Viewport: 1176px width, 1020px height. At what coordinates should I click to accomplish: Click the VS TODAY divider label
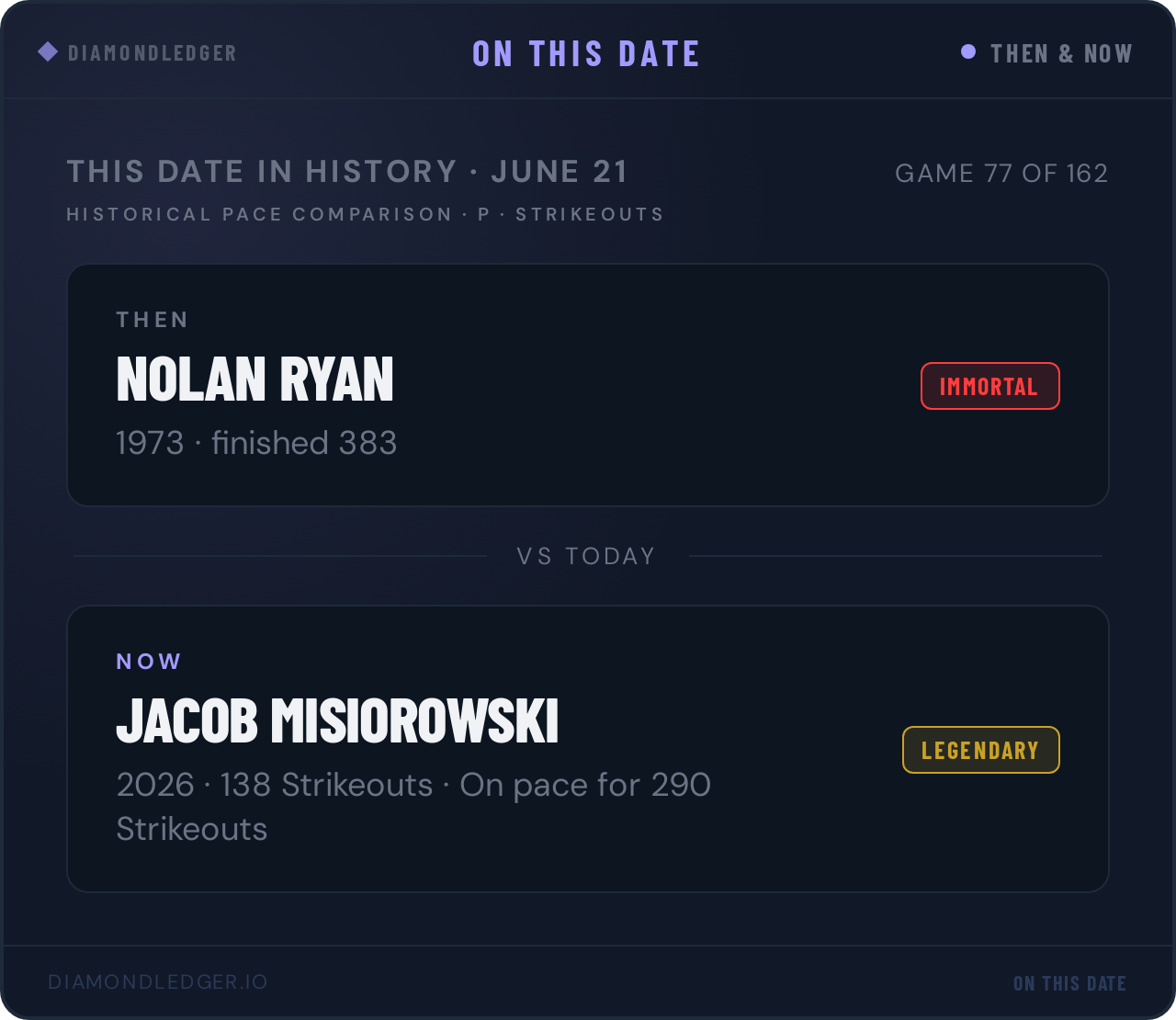(586, 556)
